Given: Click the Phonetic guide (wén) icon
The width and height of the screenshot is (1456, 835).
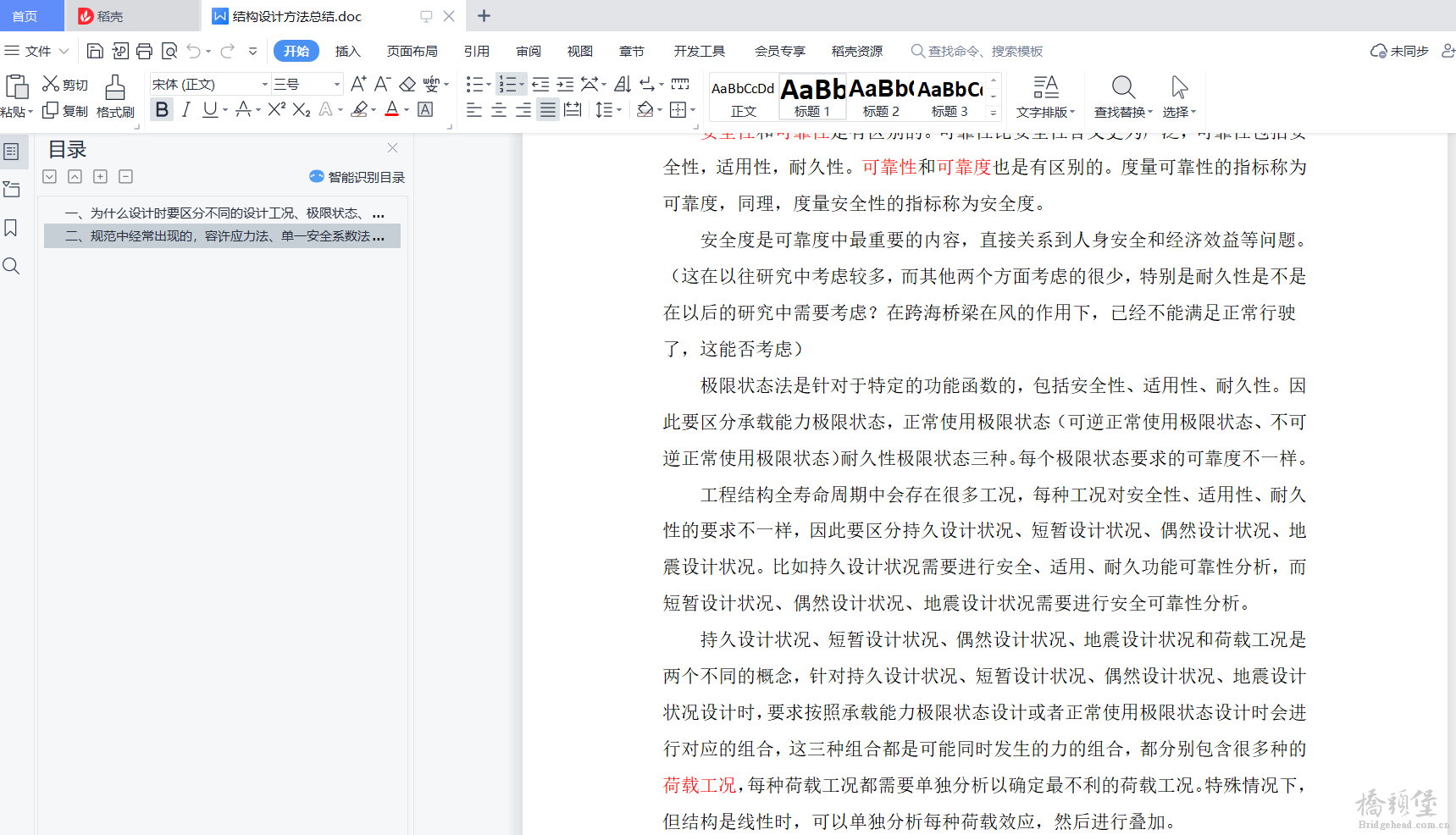Looking at the screenshot, I should pyautogui.click(x=431, y=84).
